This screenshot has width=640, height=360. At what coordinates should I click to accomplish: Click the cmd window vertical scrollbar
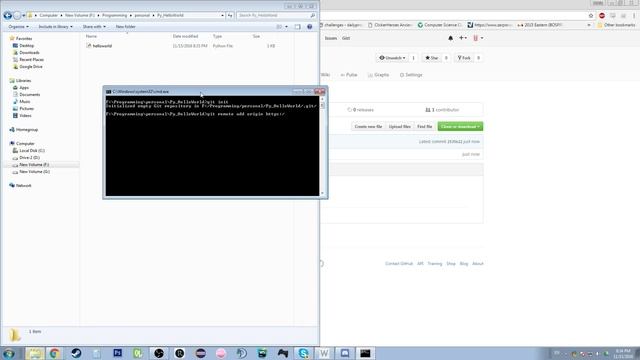[x=322, y=146]
